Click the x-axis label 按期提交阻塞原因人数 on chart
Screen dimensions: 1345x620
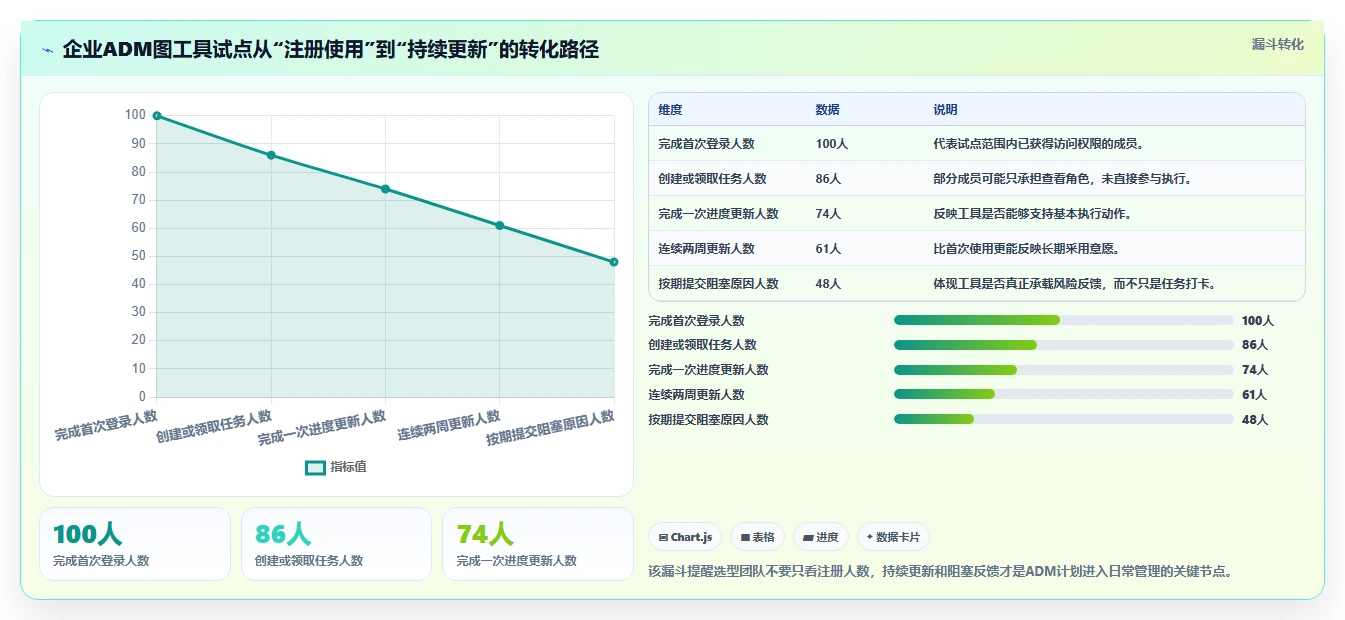tap(550, 428)
